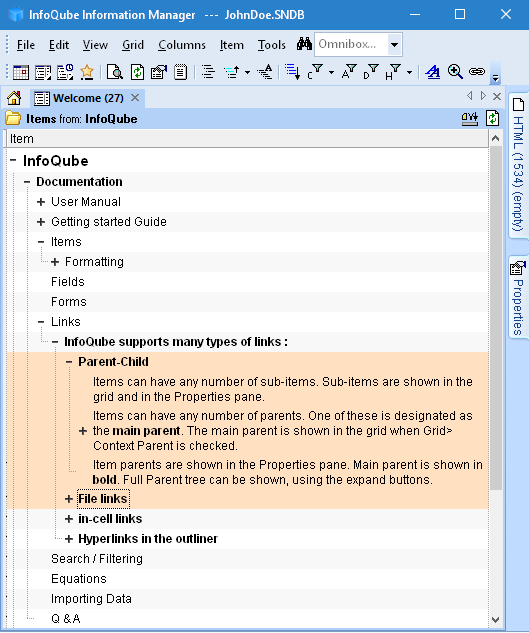Image resolution: width=530 pixels, height=633 pixels.
Task: Collapse the Parent-Child item
Action: [x=69, y=362]
